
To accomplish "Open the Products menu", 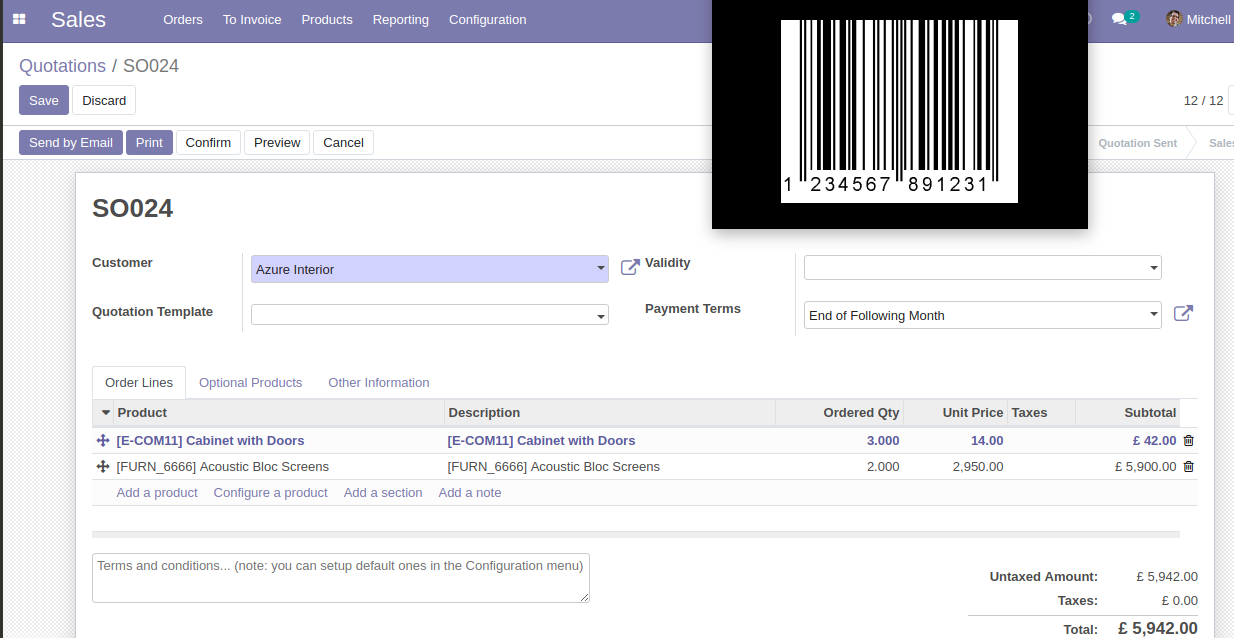I will tap(327, 20).
